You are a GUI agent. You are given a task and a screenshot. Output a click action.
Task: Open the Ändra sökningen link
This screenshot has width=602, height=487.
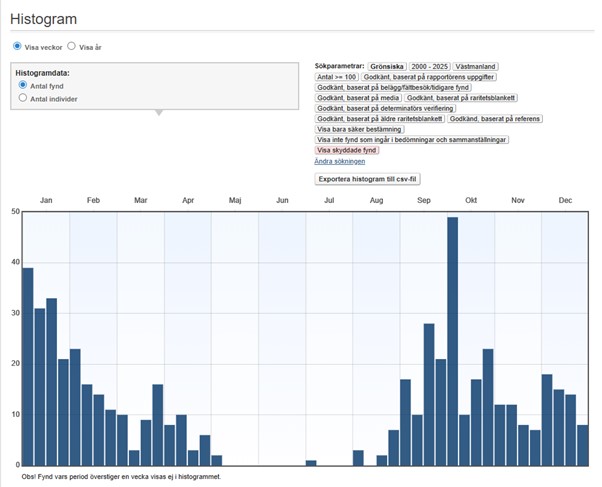click(x=340, y=161)
